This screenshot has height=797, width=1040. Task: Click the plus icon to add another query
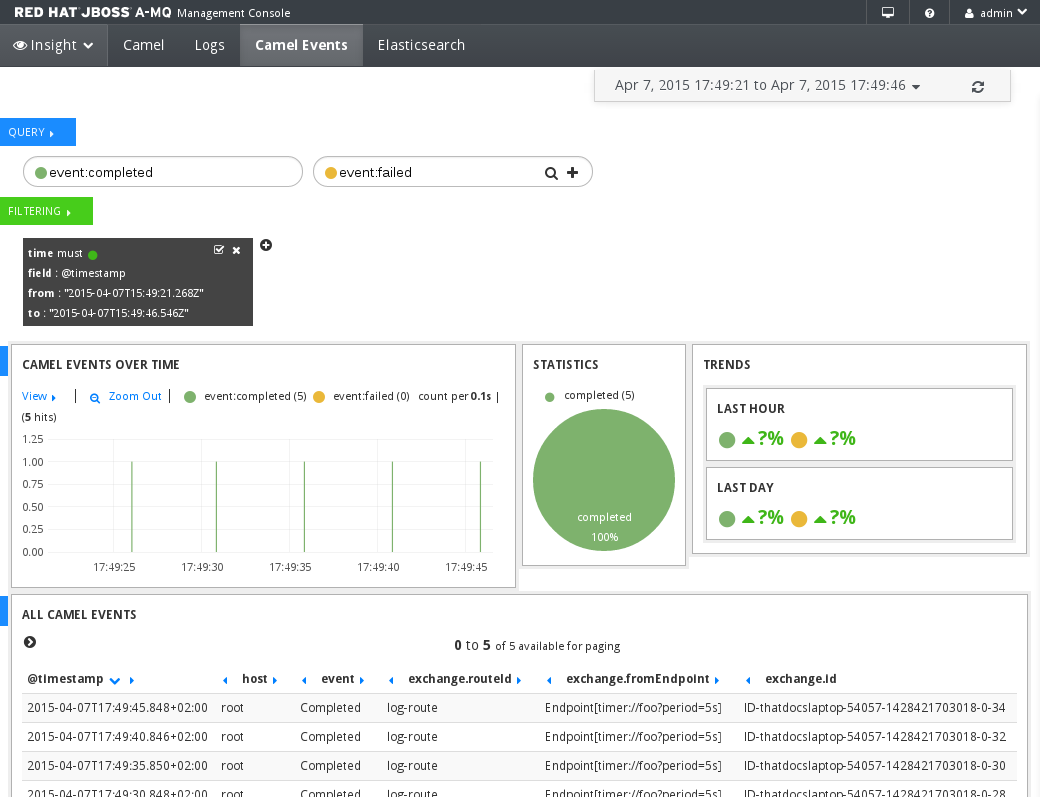(572, 171)
